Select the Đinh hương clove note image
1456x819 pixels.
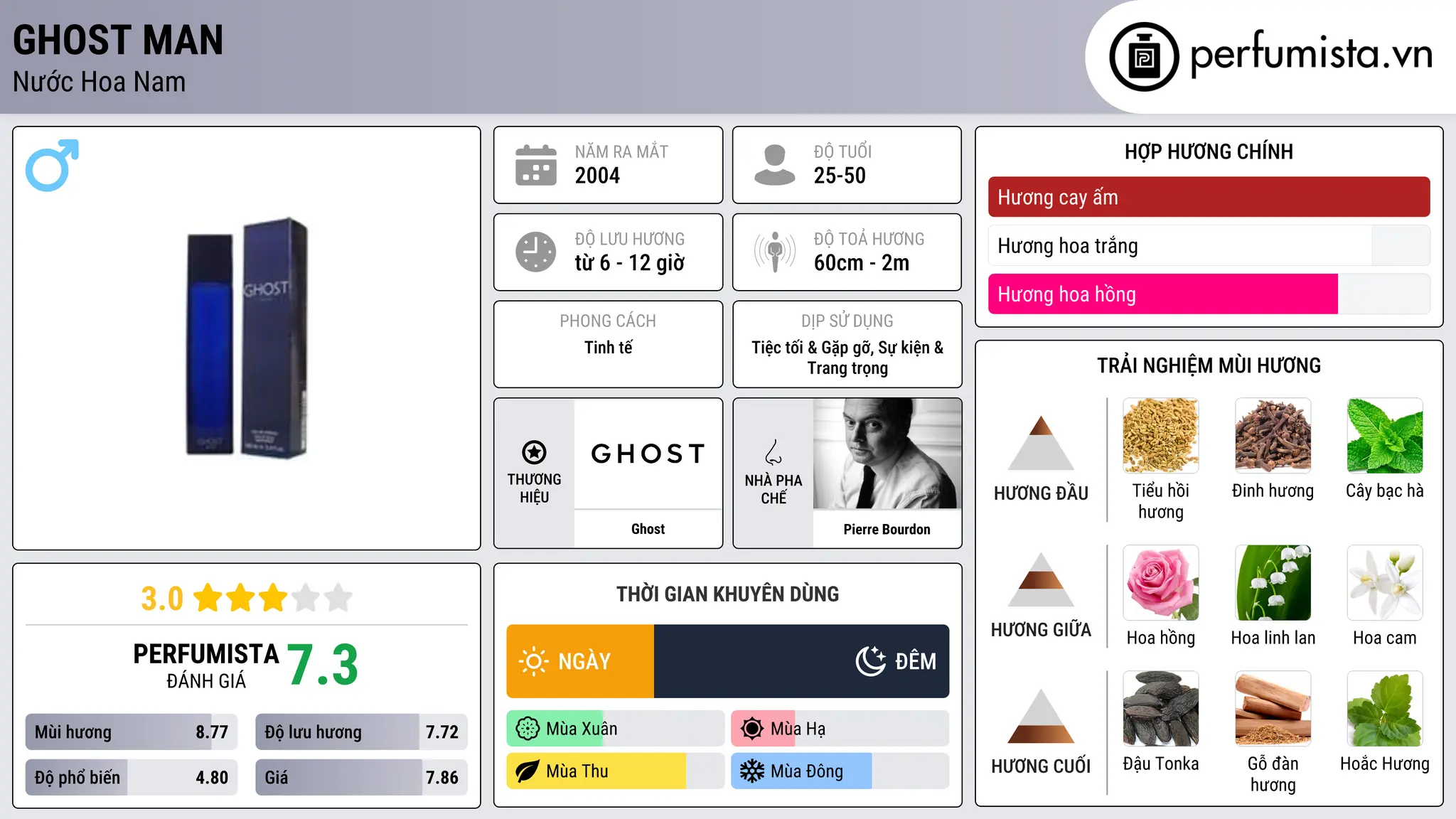pos(1273,436)
